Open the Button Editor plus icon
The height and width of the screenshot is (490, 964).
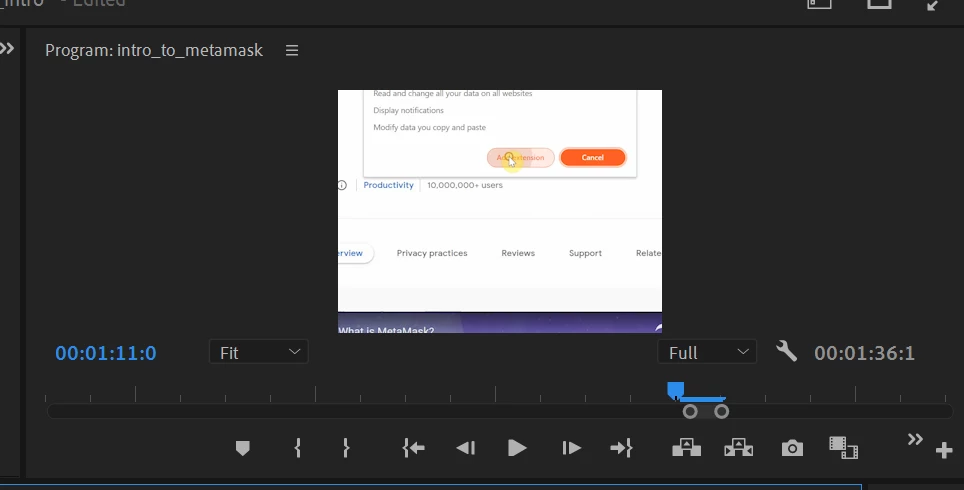(944, 451)
